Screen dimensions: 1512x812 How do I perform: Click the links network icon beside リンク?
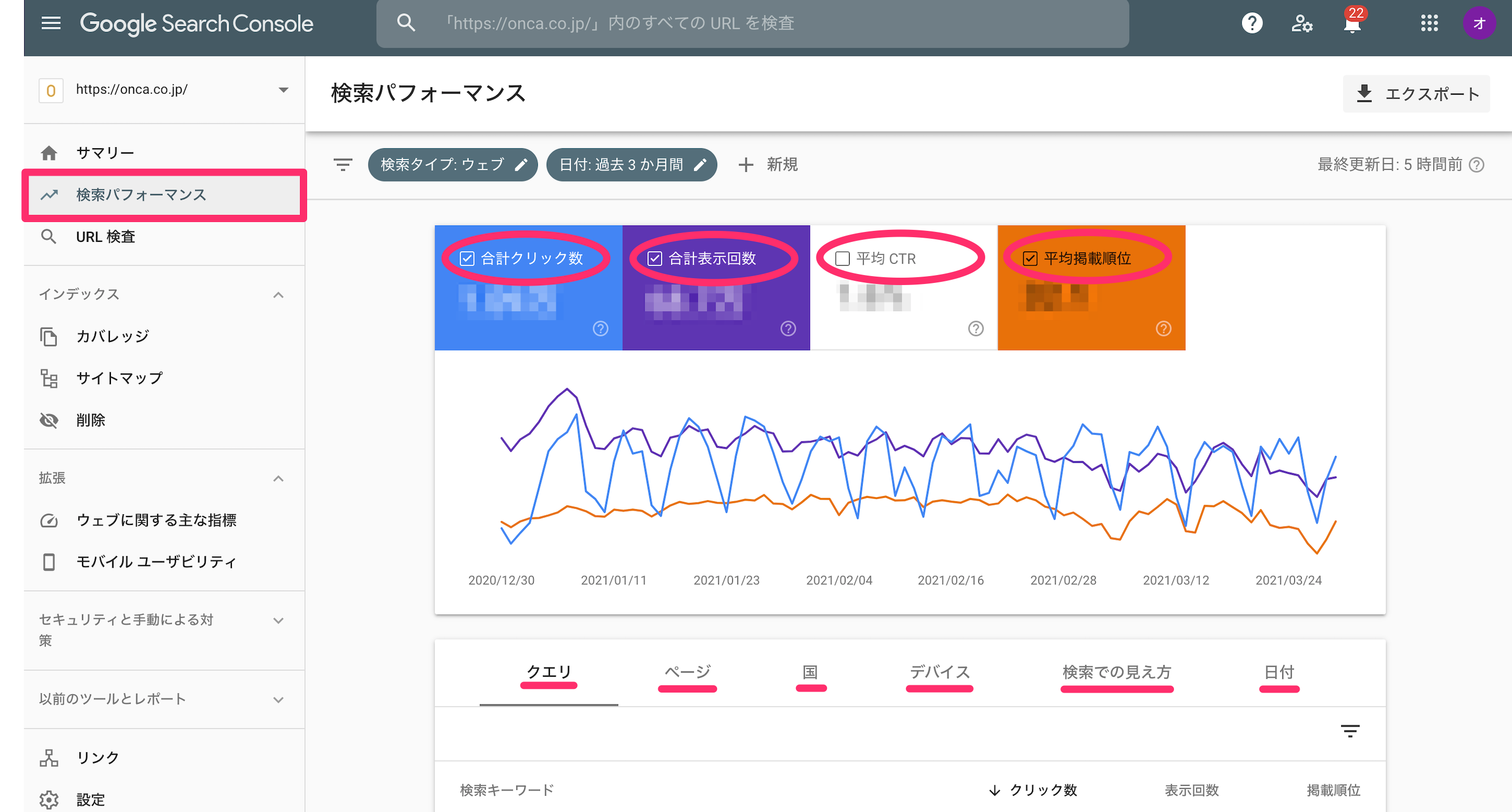click(x=49, y=758)
